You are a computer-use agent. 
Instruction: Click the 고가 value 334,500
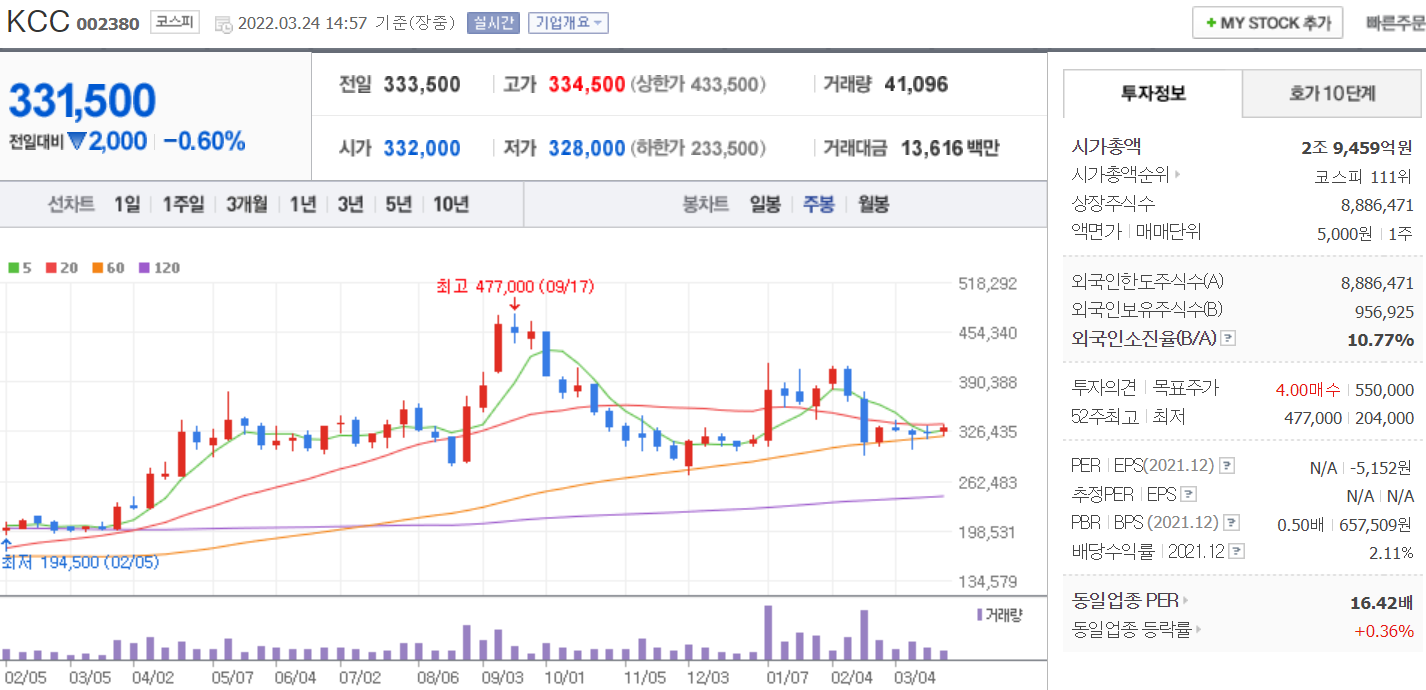pyautogui.click(x=586, y=84)
